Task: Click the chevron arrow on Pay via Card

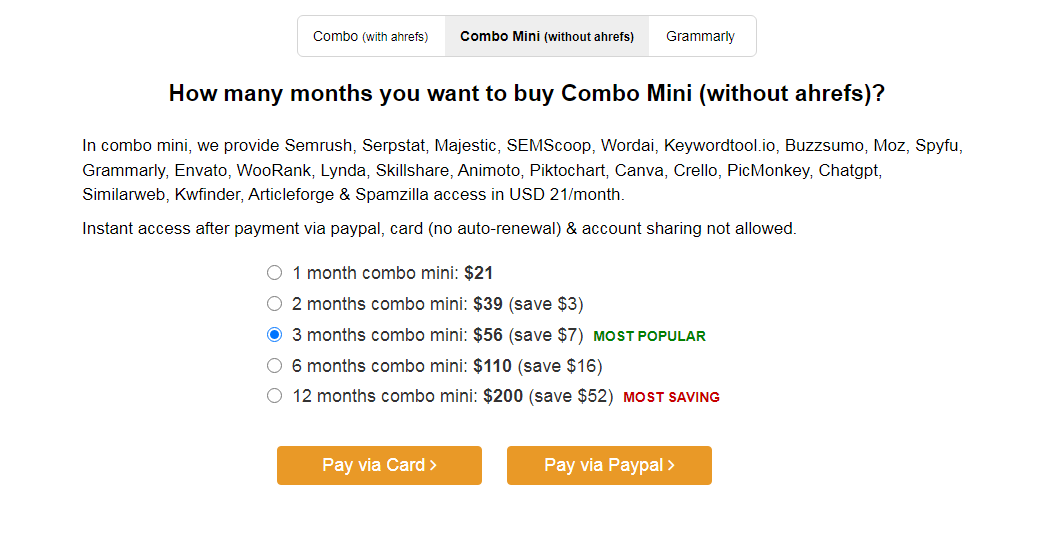Action: tap(433, 466)
